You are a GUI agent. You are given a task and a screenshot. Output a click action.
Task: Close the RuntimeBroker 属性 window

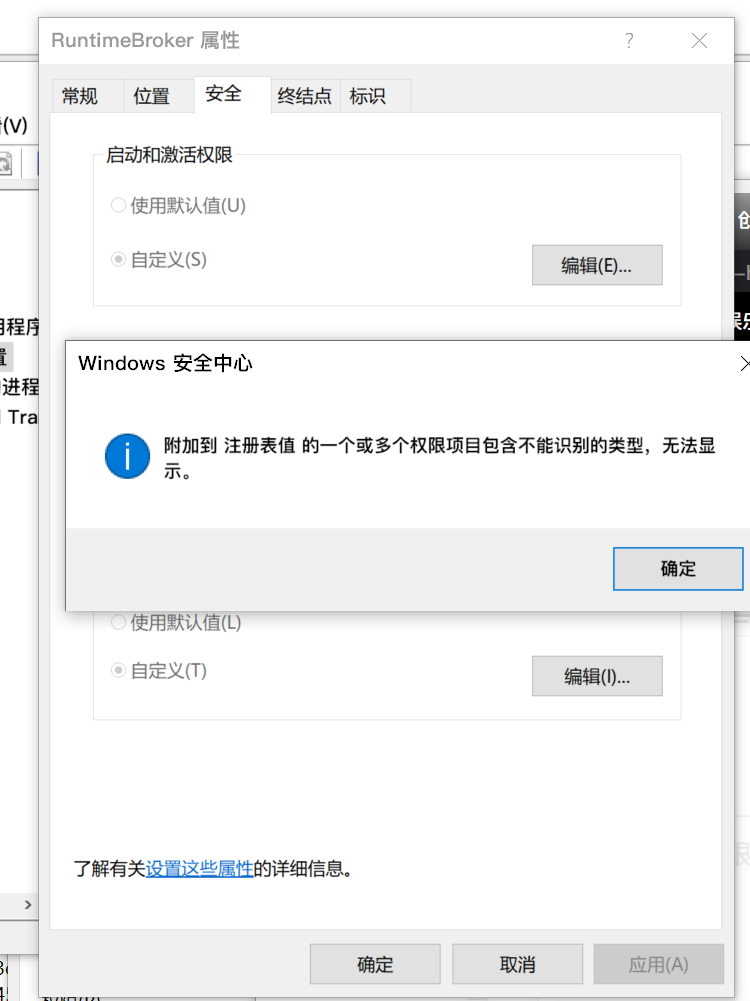tap(700, 41)
